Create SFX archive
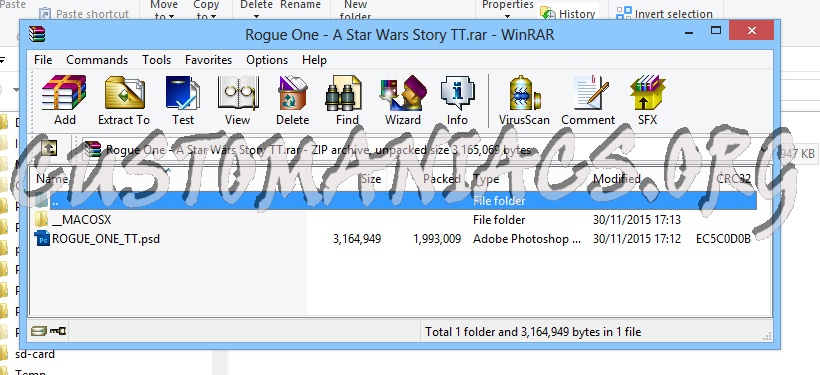The height and width of the screenshot is (375, 820). click(647, 100)
